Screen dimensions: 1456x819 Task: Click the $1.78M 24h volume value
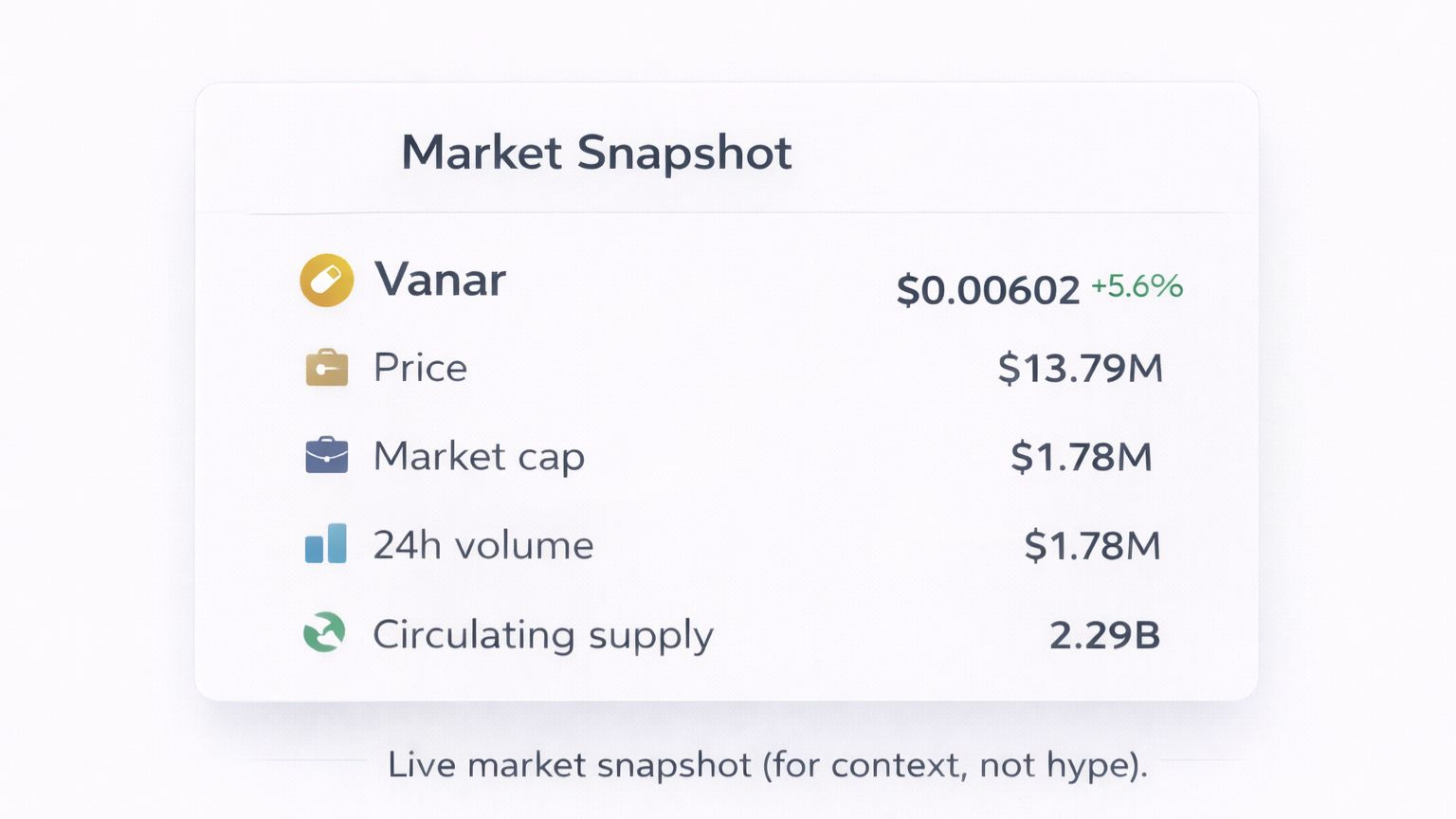1092,546
